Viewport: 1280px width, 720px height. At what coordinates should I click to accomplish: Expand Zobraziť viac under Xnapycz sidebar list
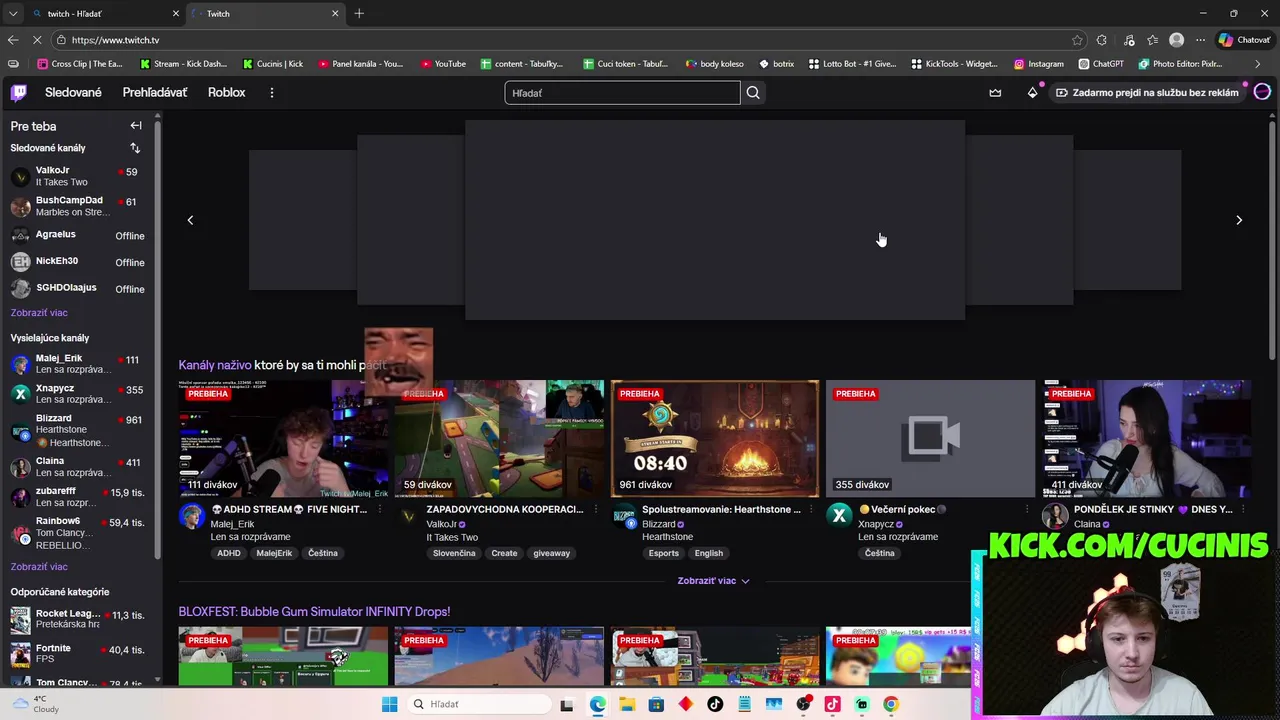tap(39, 567)
